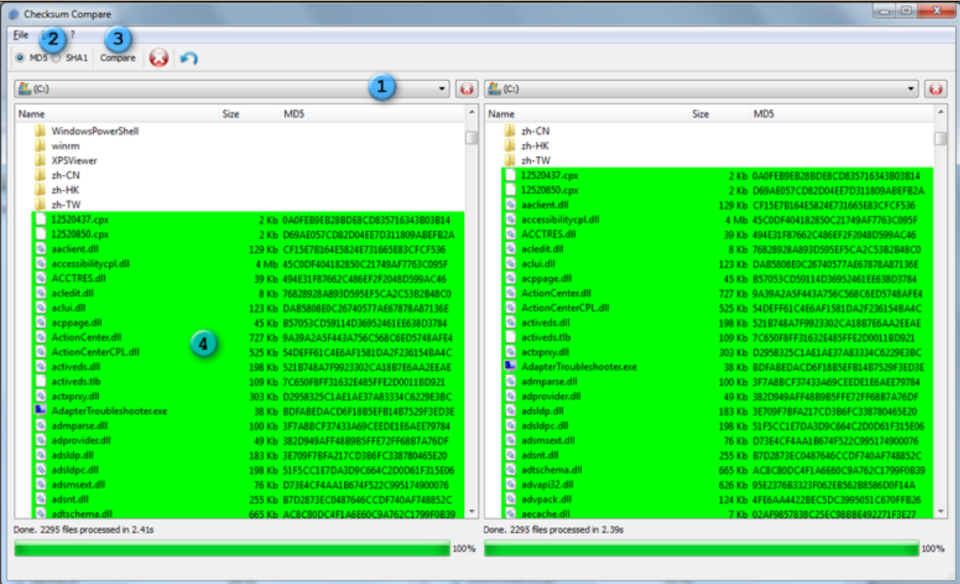
Task: Click the left pane scroll up arrow
Action: (471, 113)
